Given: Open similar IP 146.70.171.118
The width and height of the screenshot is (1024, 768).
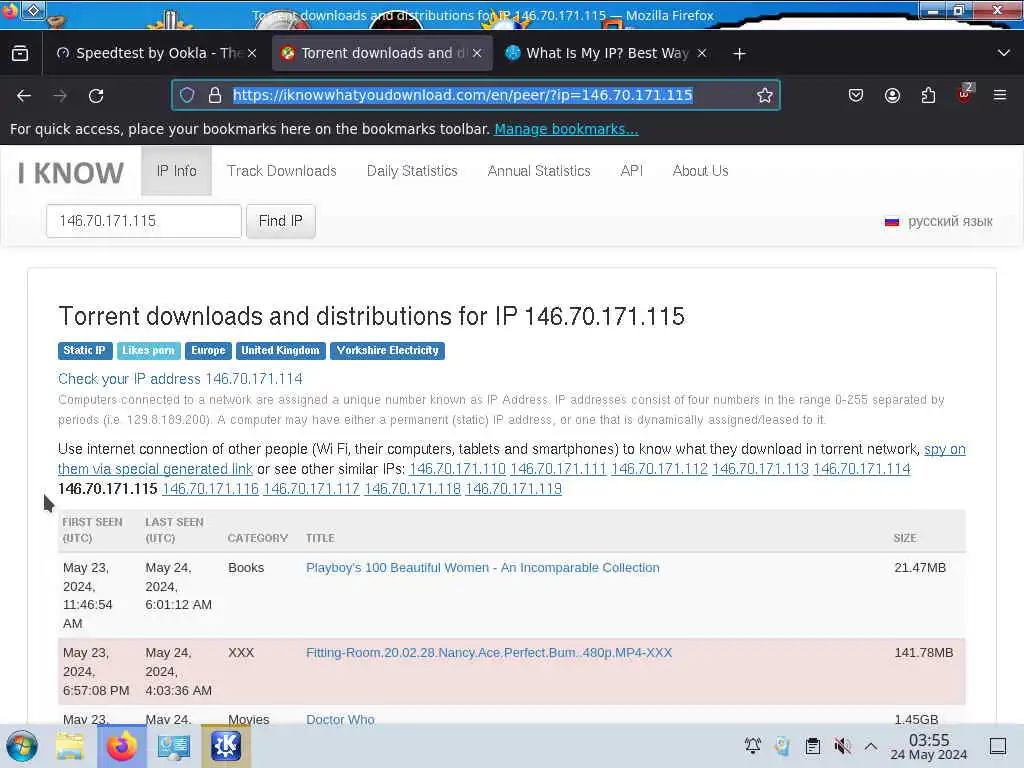Looking at the screenshot, I should pyautogui.click(x=413, y=488).
